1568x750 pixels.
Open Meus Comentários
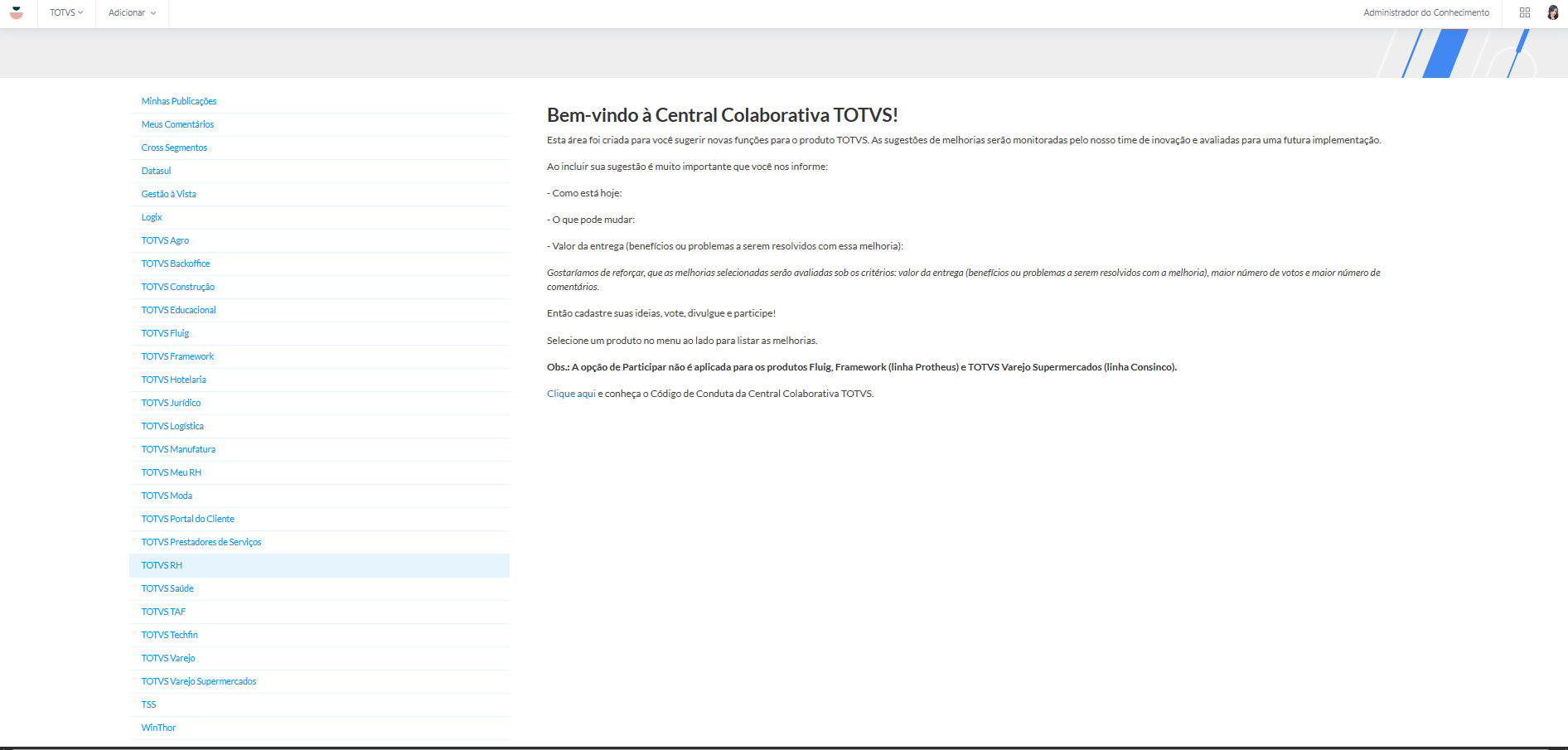coord(177,124)
